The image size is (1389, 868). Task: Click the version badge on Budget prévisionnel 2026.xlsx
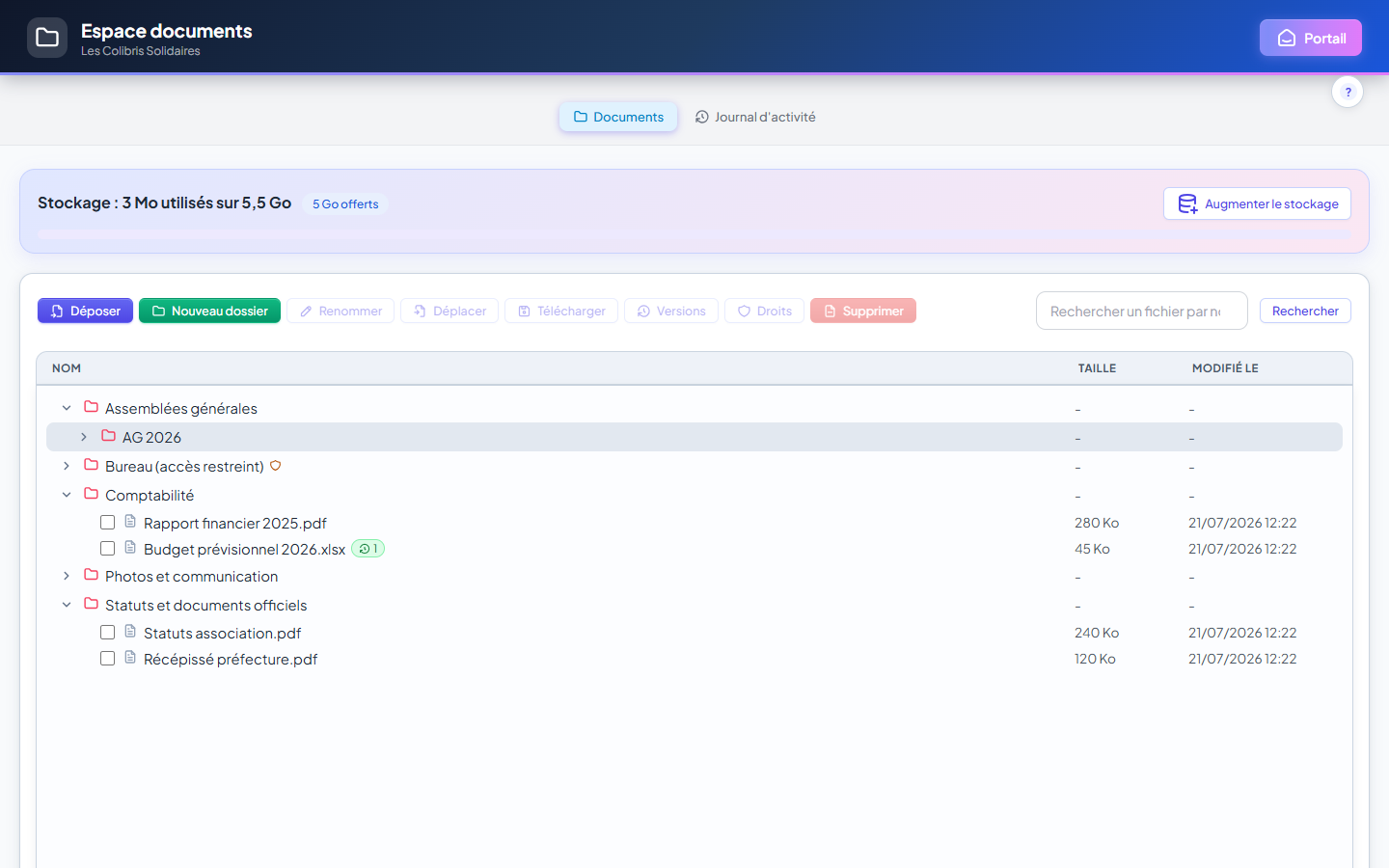click(368, 549)
